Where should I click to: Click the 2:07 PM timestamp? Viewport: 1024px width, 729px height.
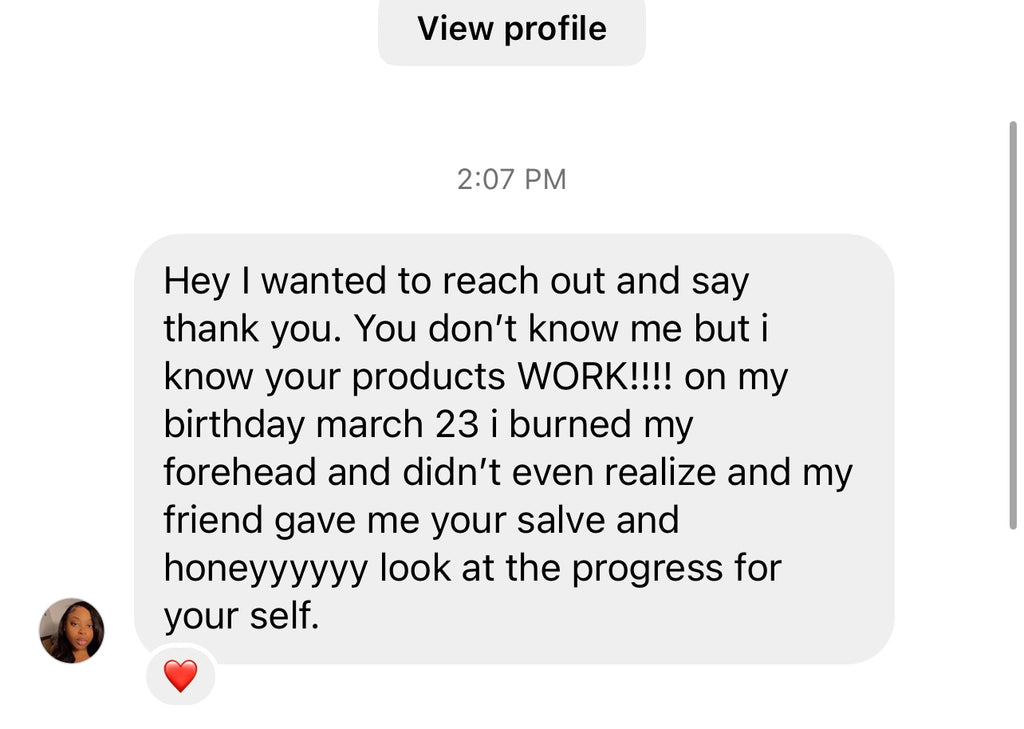(x=511, y=179)
